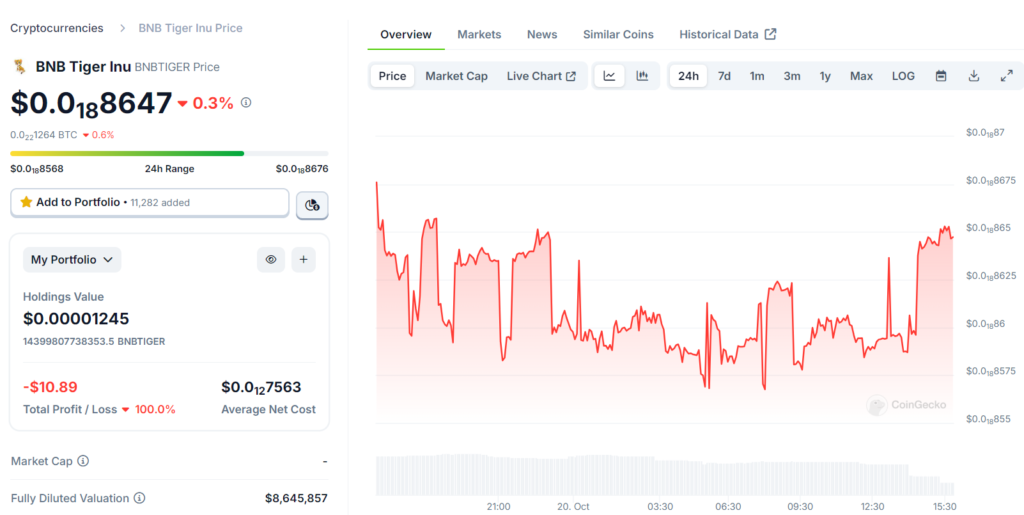Switch to the candlestick chart icon
Viewport: 1024px width, 515px height.
coord(642,76)
